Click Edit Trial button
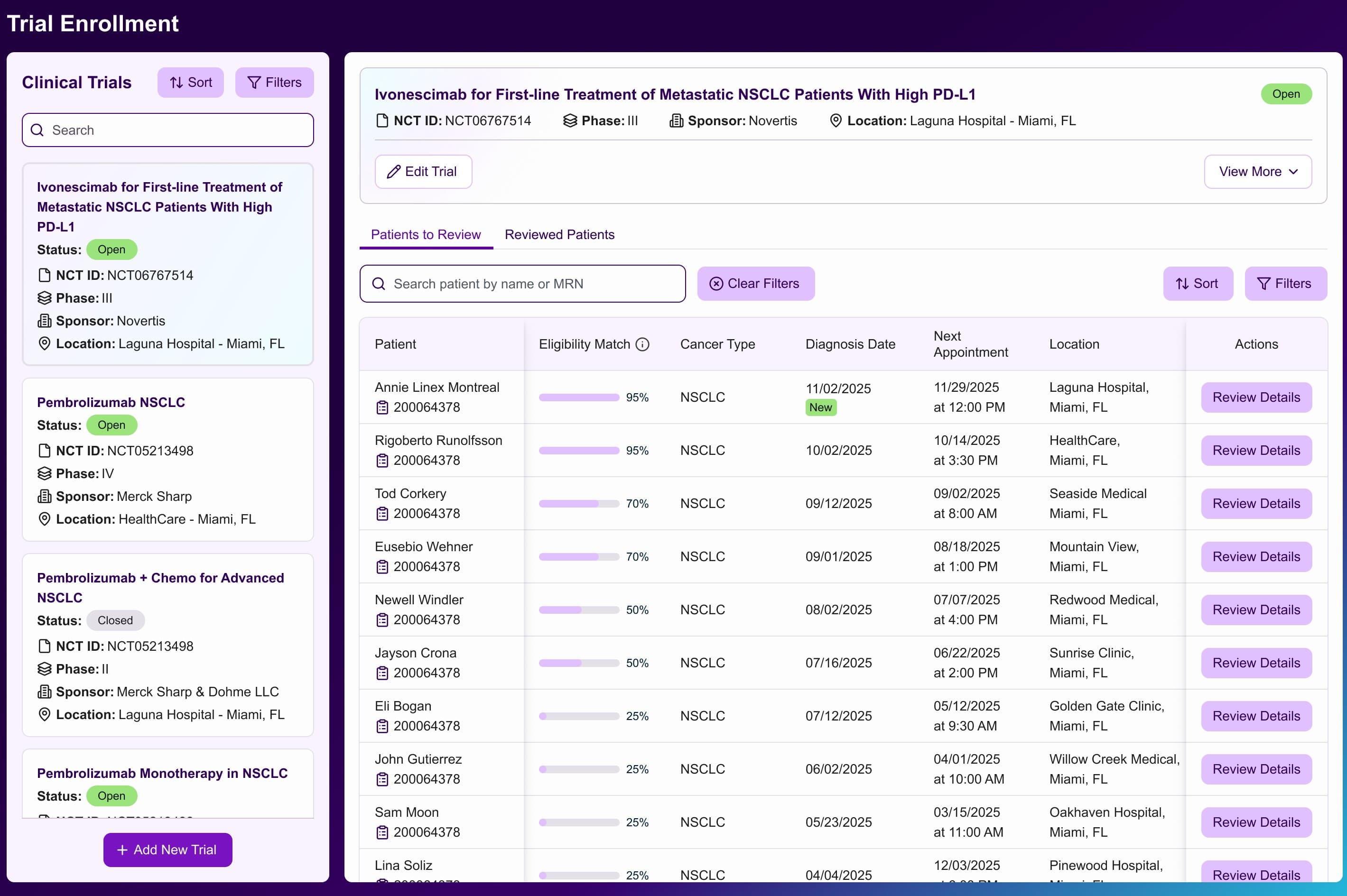The image size is (1347, 896). click(x=423, y=171)
